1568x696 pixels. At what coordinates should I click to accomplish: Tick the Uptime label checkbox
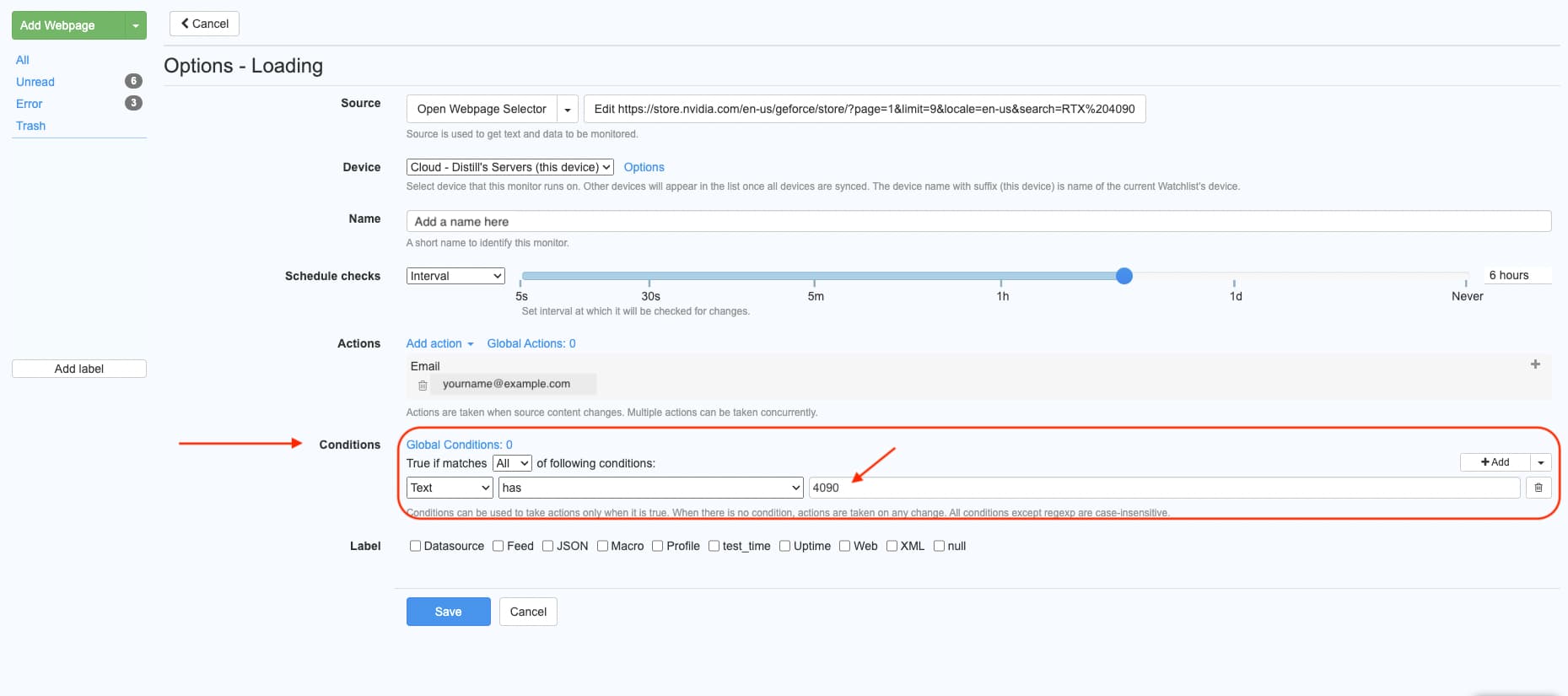pos(784,546)
